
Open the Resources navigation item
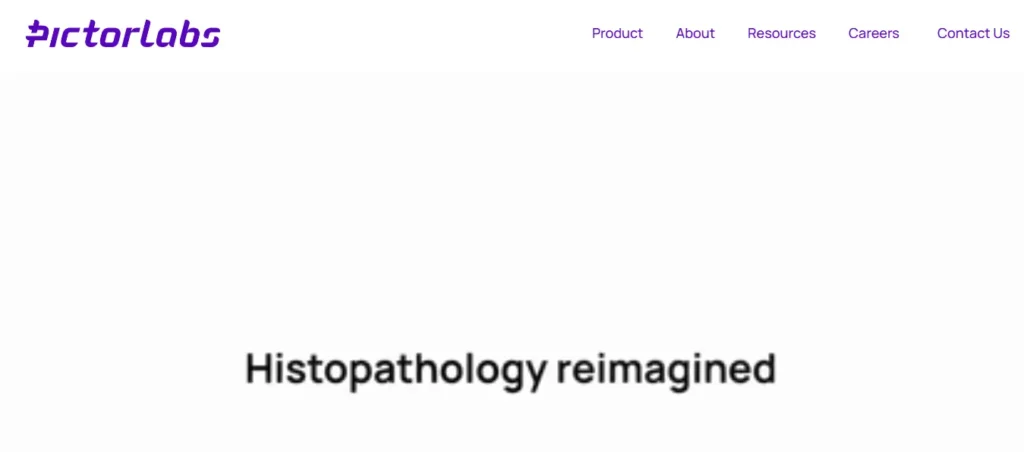coord(781,33)
